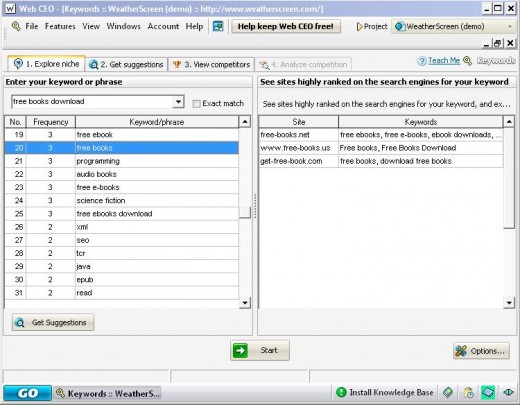This screenshot has height=405, width=520.
Task: Click the Options button
Action: 481,351
